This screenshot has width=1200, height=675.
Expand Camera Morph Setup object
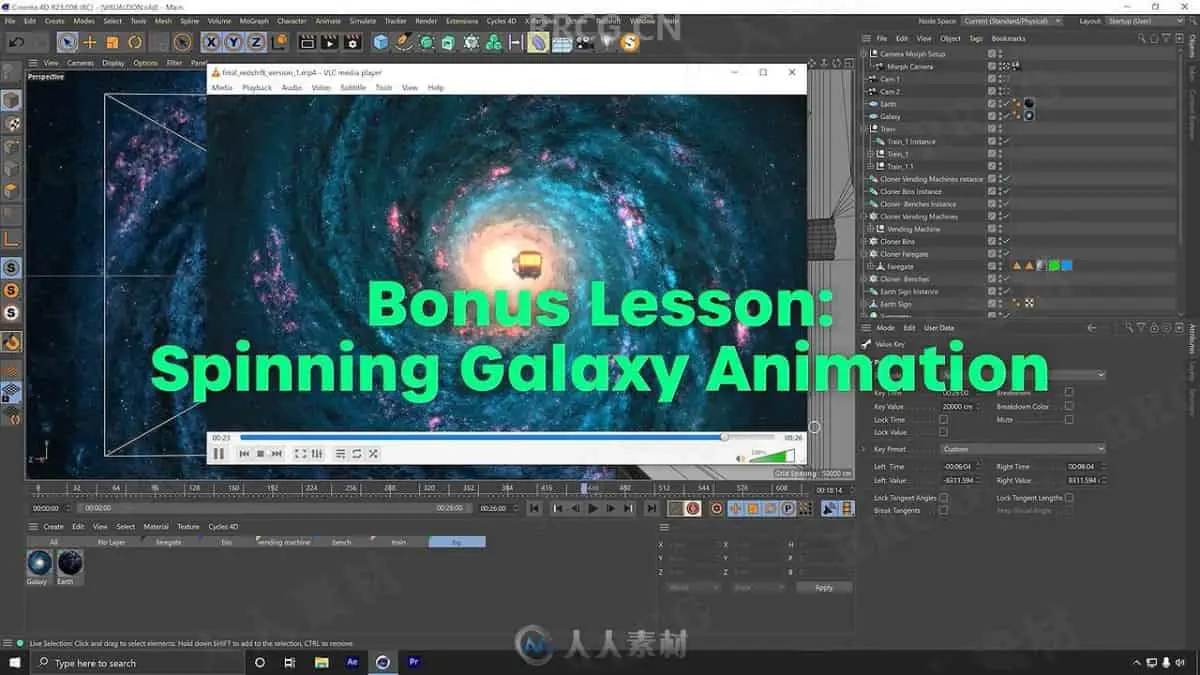tap(866, 54)
